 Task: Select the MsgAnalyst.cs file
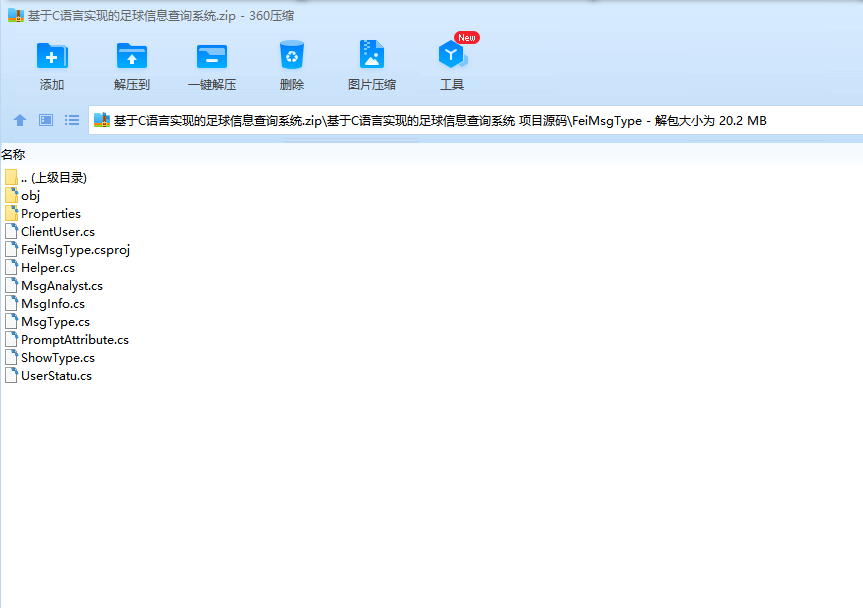point(62,286)
